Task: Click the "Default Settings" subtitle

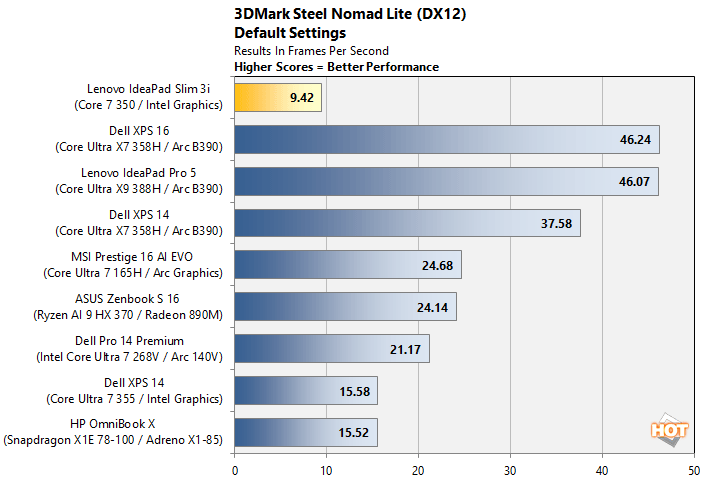Action: pyautogui.click(x=290, y=33)
